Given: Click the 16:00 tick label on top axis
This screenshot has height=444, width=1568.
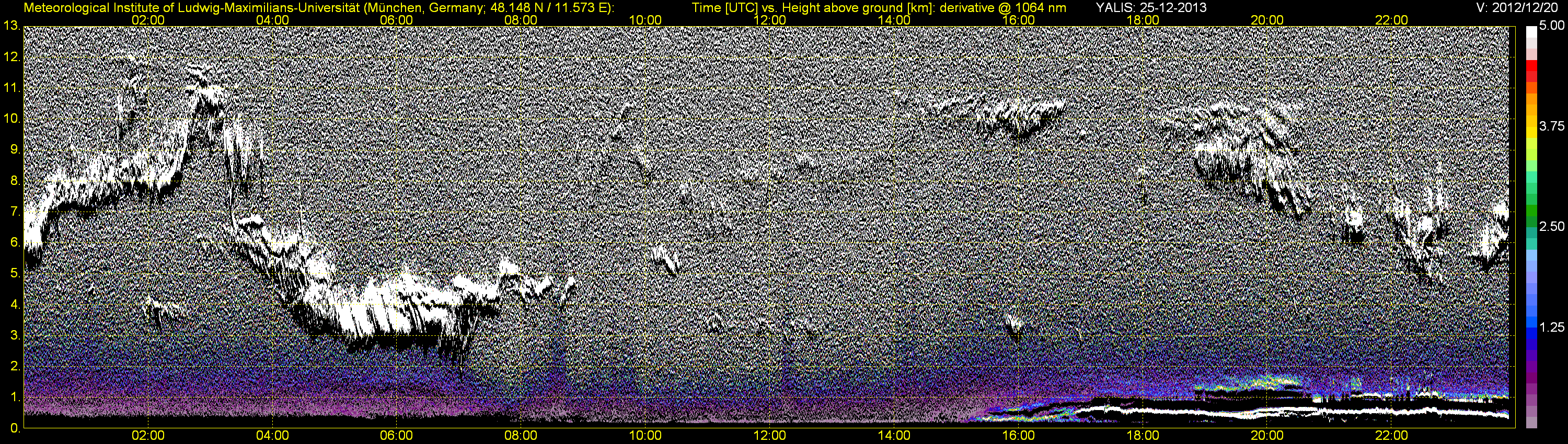Looking at the screenshot, I should tap(1018, 20).
